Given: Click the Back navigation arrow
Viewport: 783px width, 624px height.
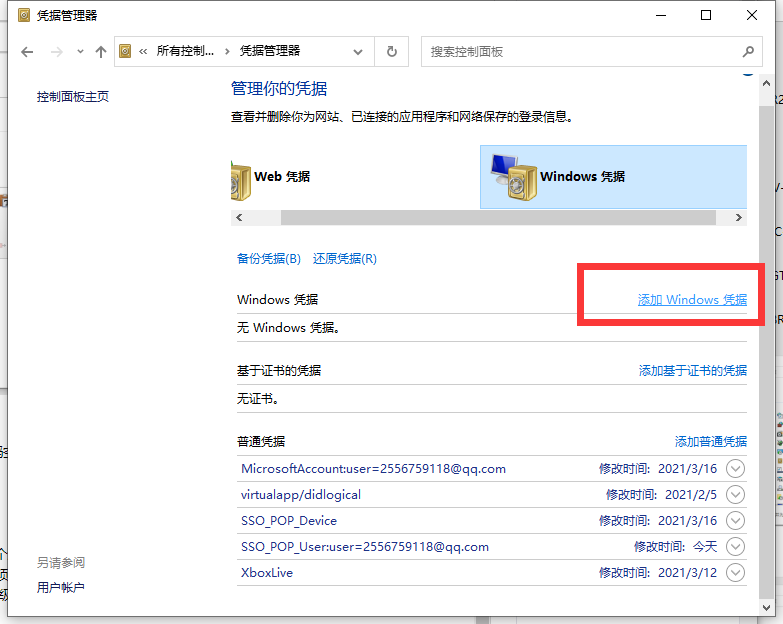Looking at the screenshot, I should (x=27, y=52).
